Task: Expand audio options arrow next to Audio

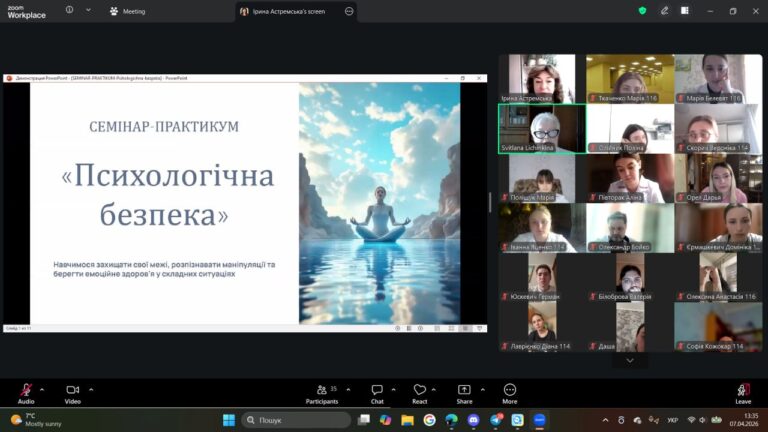Action: (x=42, y=389)
